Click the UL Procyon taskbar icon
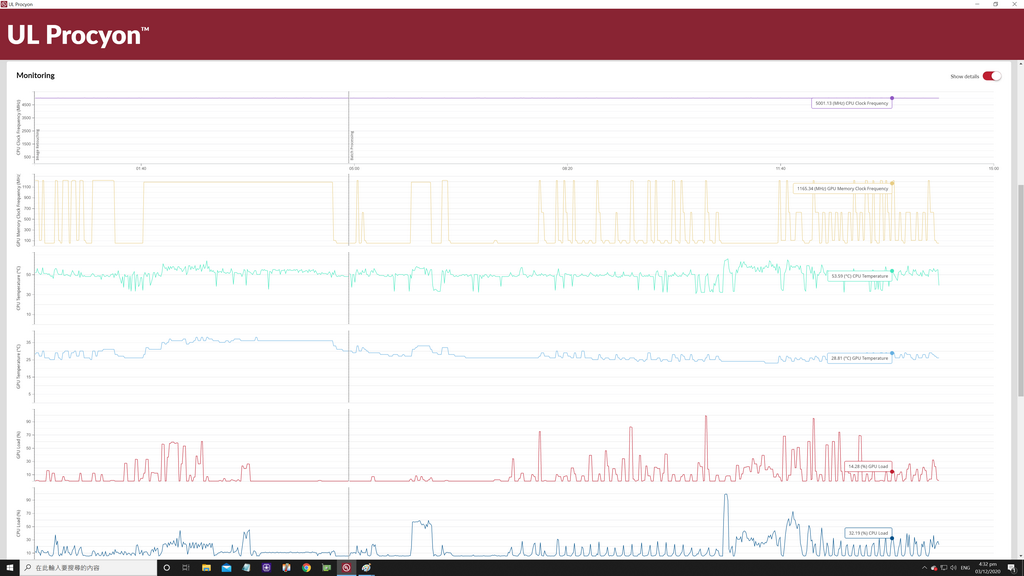This screenshot has height=576, width=1024. (x=346, y=568)
